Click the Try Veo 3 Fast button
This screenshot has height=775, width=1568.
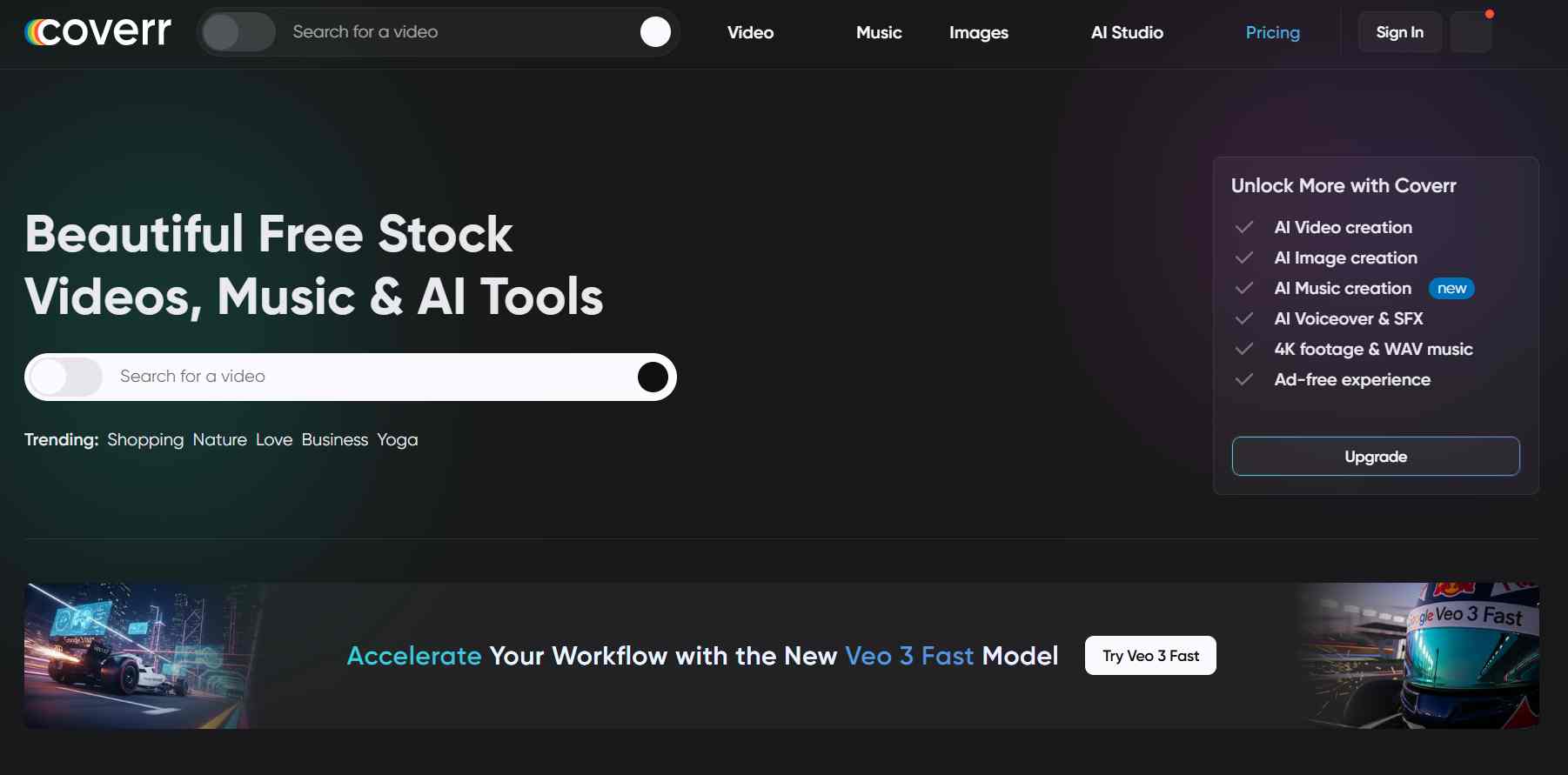(x=1150, y=656)
